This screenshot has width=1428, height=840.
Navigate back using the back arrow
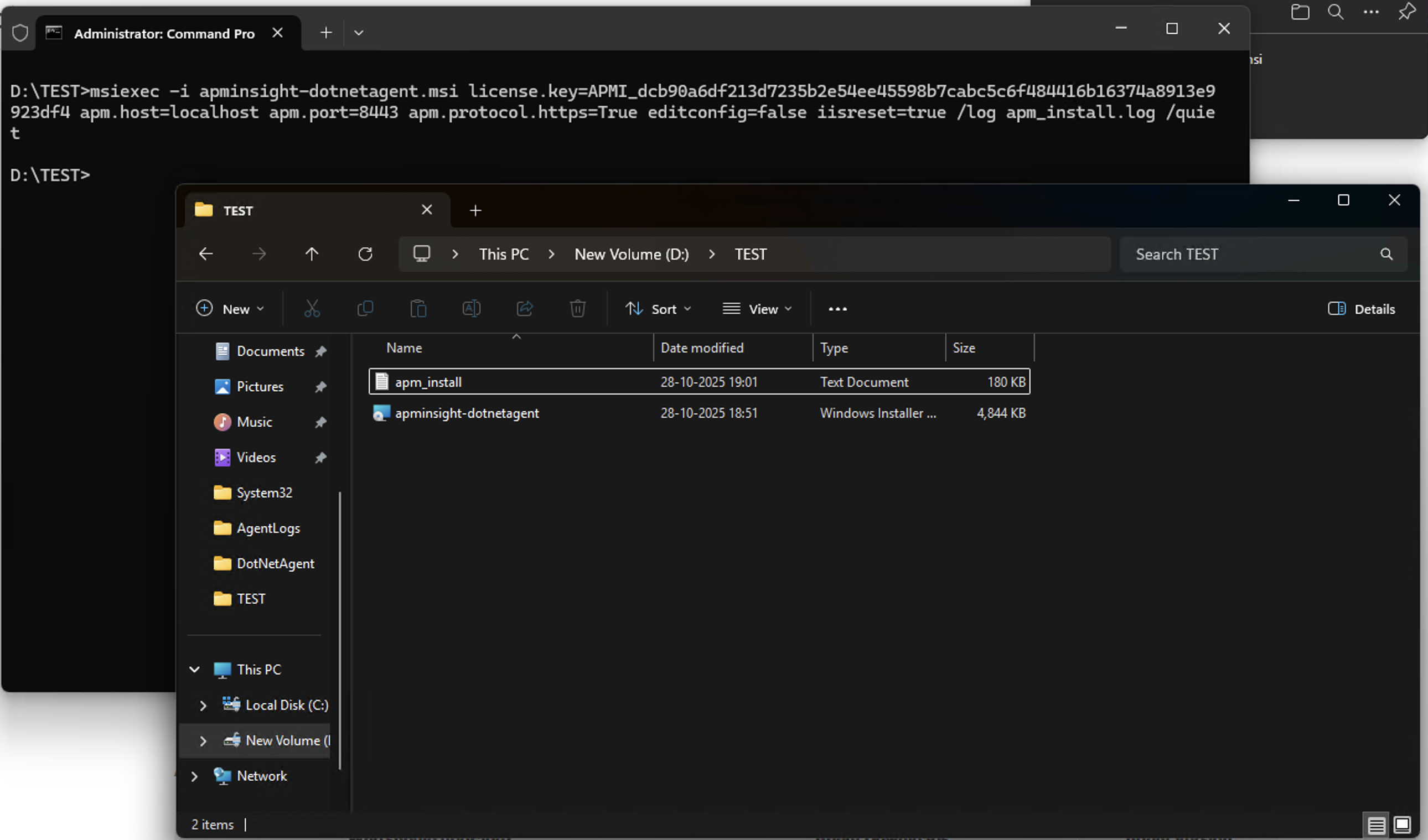coord(206,255)
